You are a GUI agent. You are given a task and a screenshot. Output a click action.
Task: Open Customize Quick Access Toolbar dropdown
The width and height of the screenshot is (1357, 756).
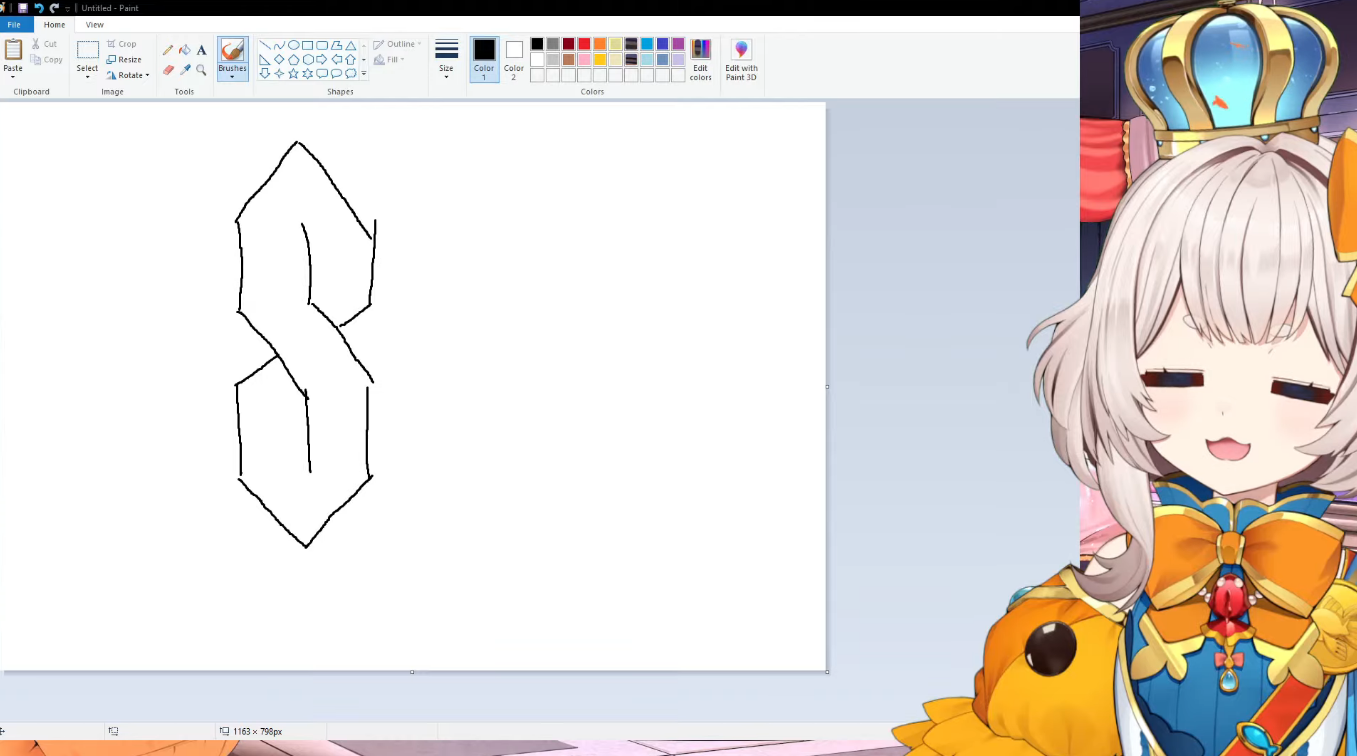click(68, 8)
